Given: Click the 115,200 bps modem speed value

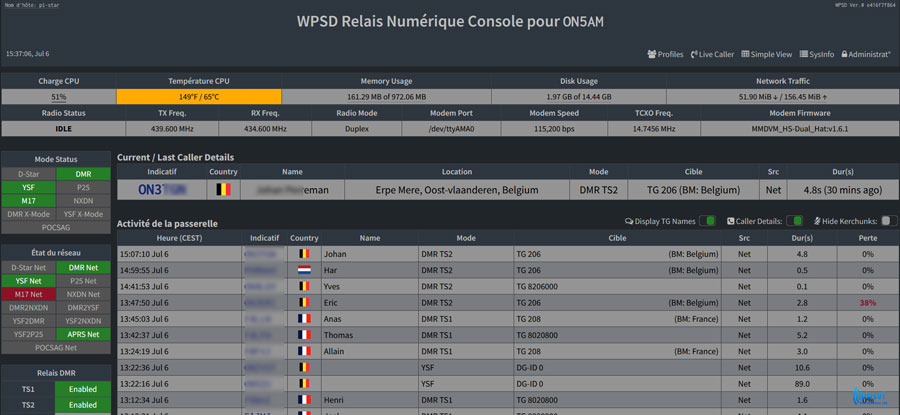Looking at the screenshot, I should coord(554,129).
